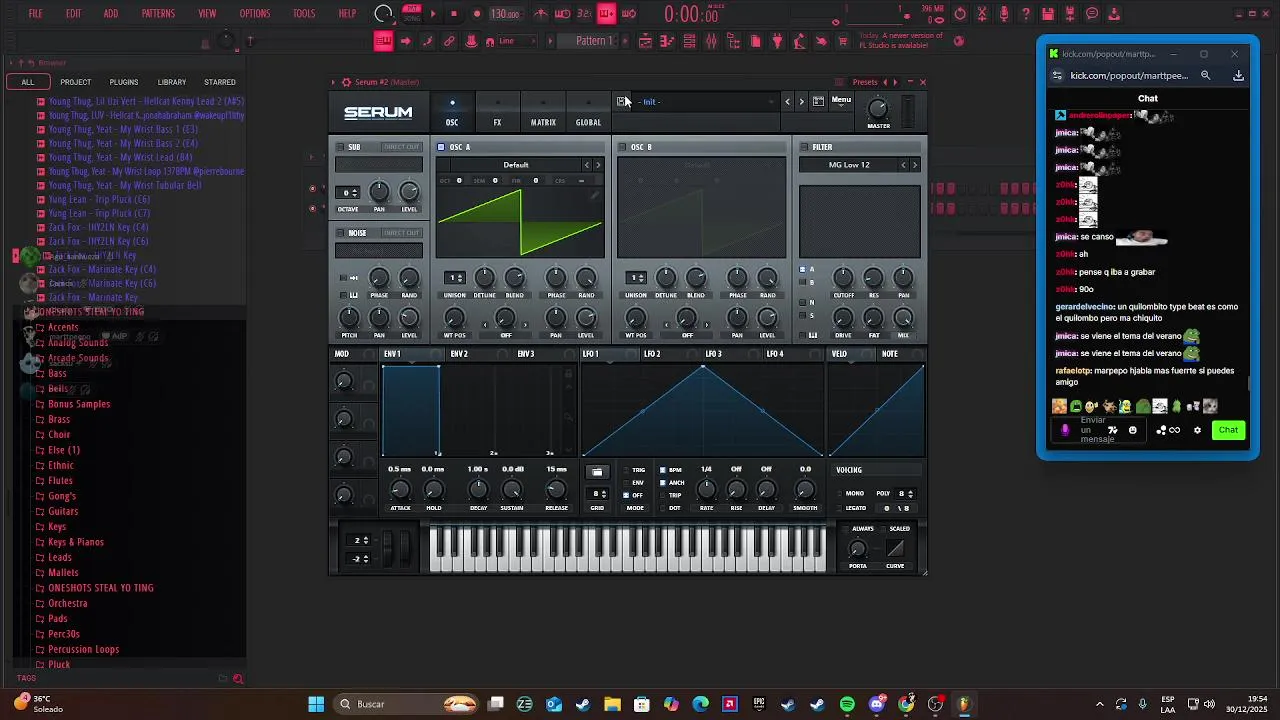Screen dimensions: 1280x720
Task: Open the Piano roll icon in toolbar
Action: 667,41
